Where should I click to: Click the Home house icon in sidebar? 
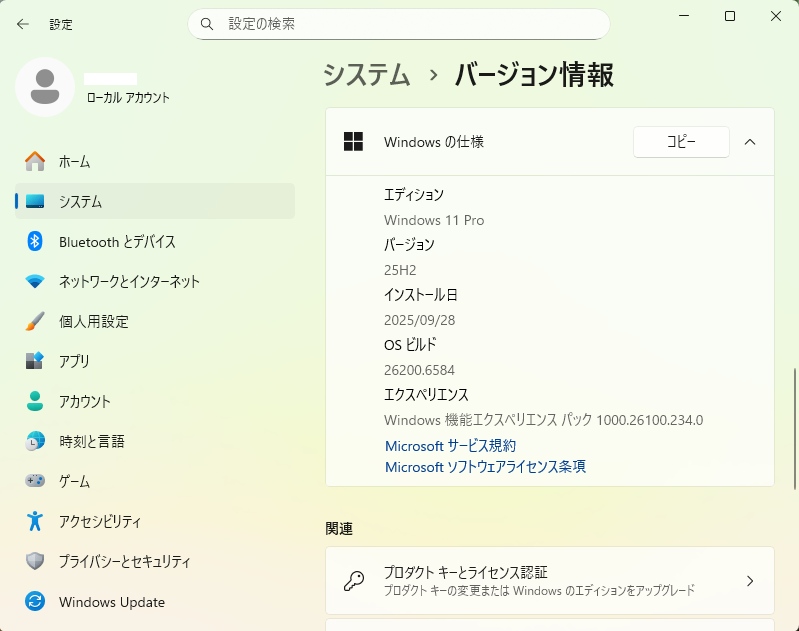click(35, 161)
